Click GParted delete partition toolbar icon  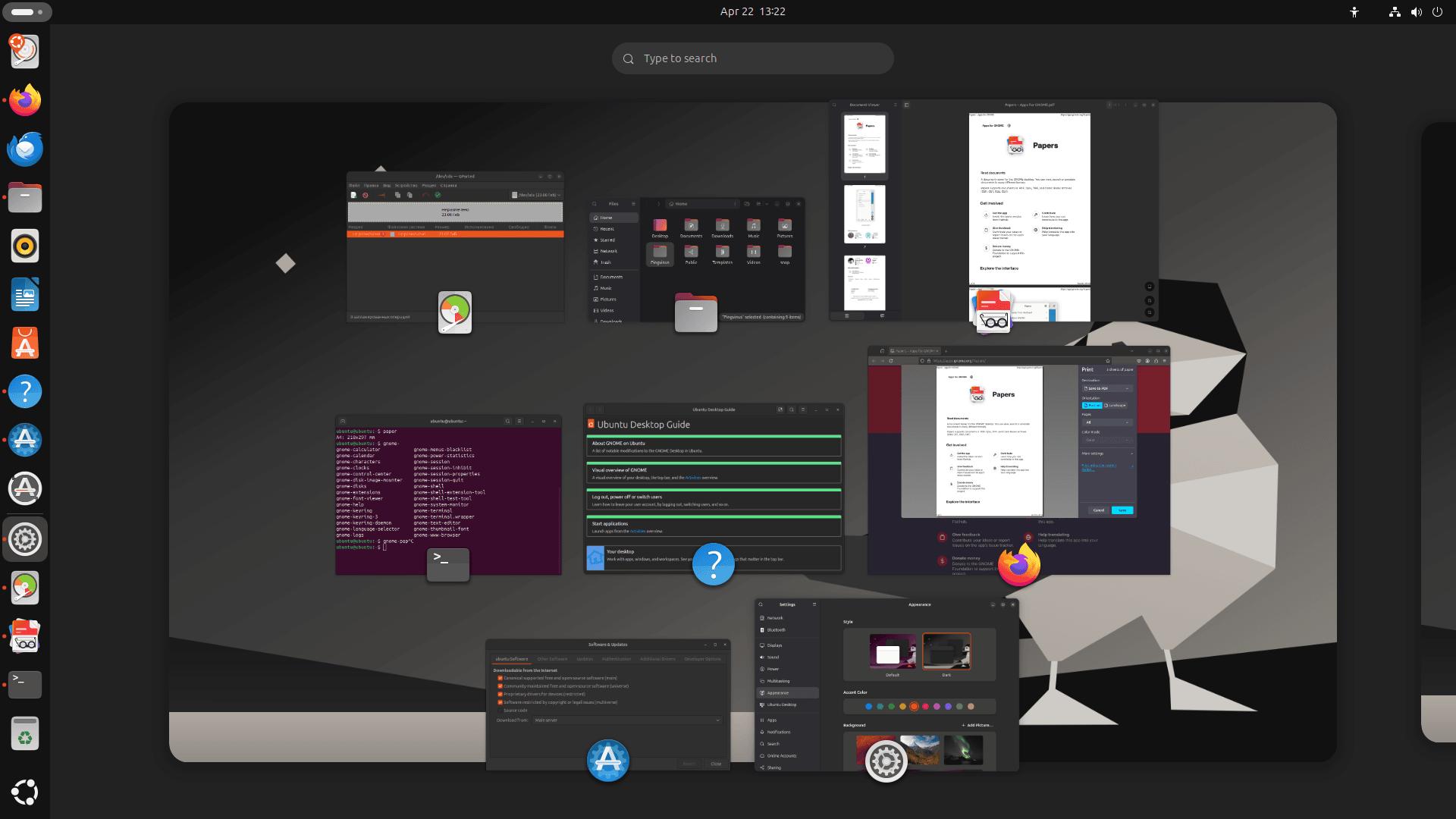coord(366,195)
